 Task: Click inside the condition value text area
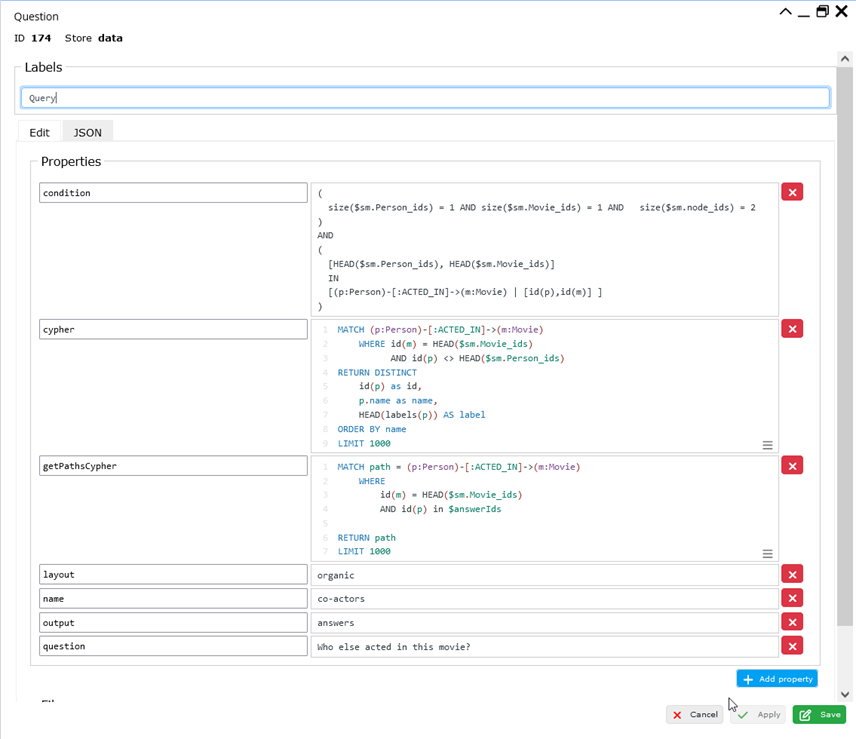(544, 249)
